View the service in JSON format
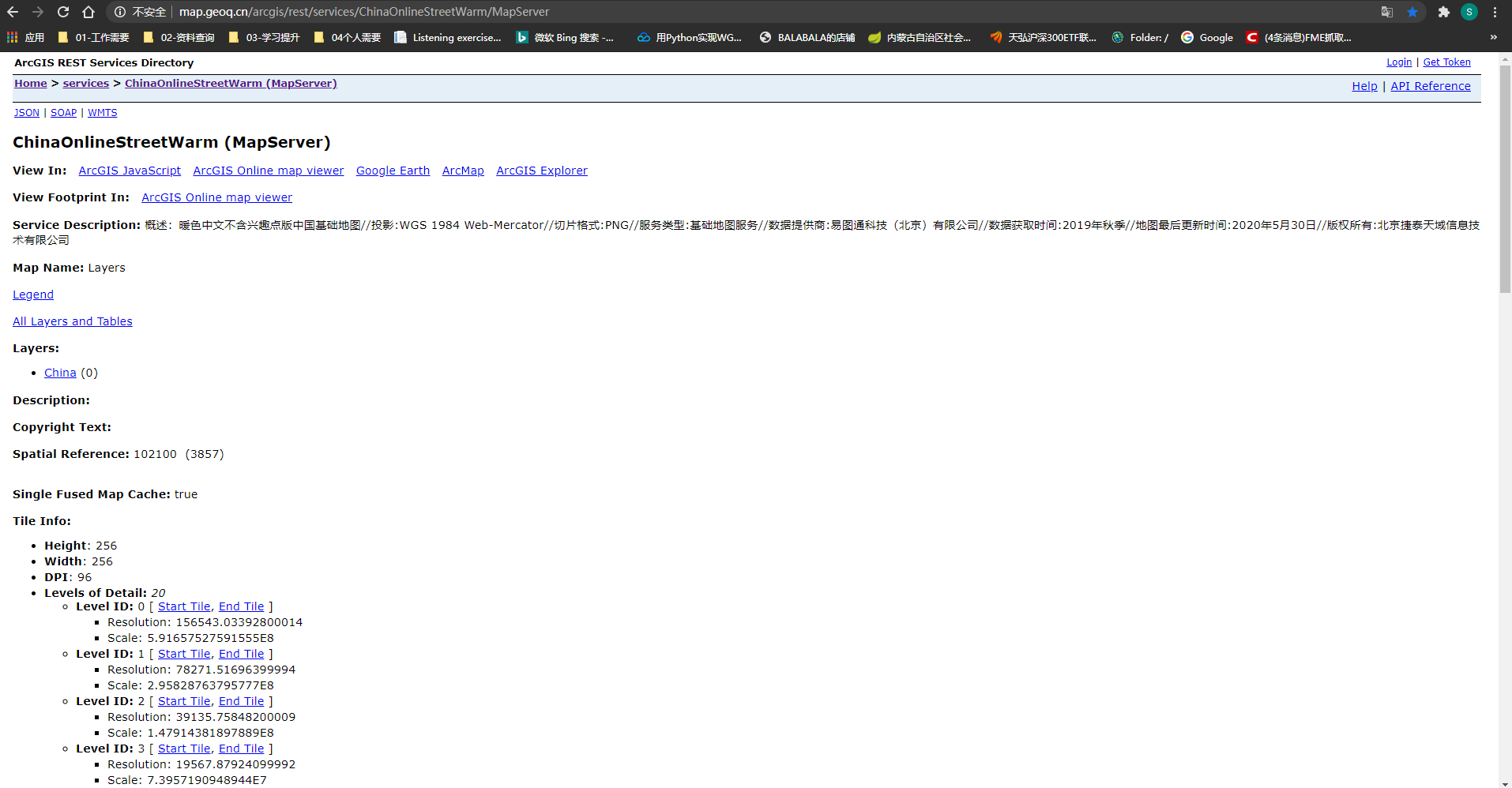 tap(26, 112)
